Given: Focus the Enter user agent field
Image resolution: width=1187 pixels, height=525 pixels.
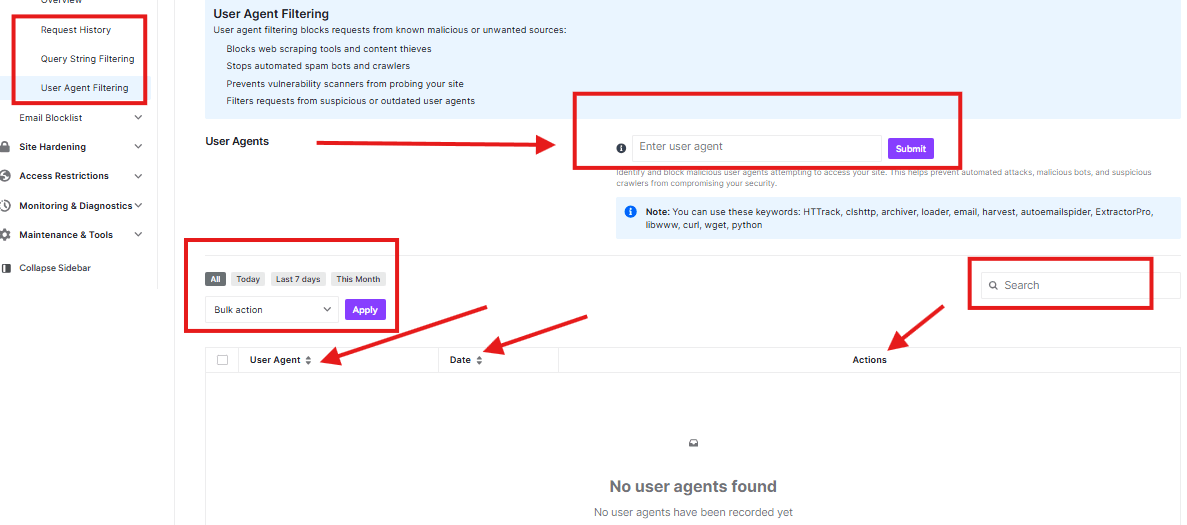Looking at the screenshot, I should click(x=756, y=148).
